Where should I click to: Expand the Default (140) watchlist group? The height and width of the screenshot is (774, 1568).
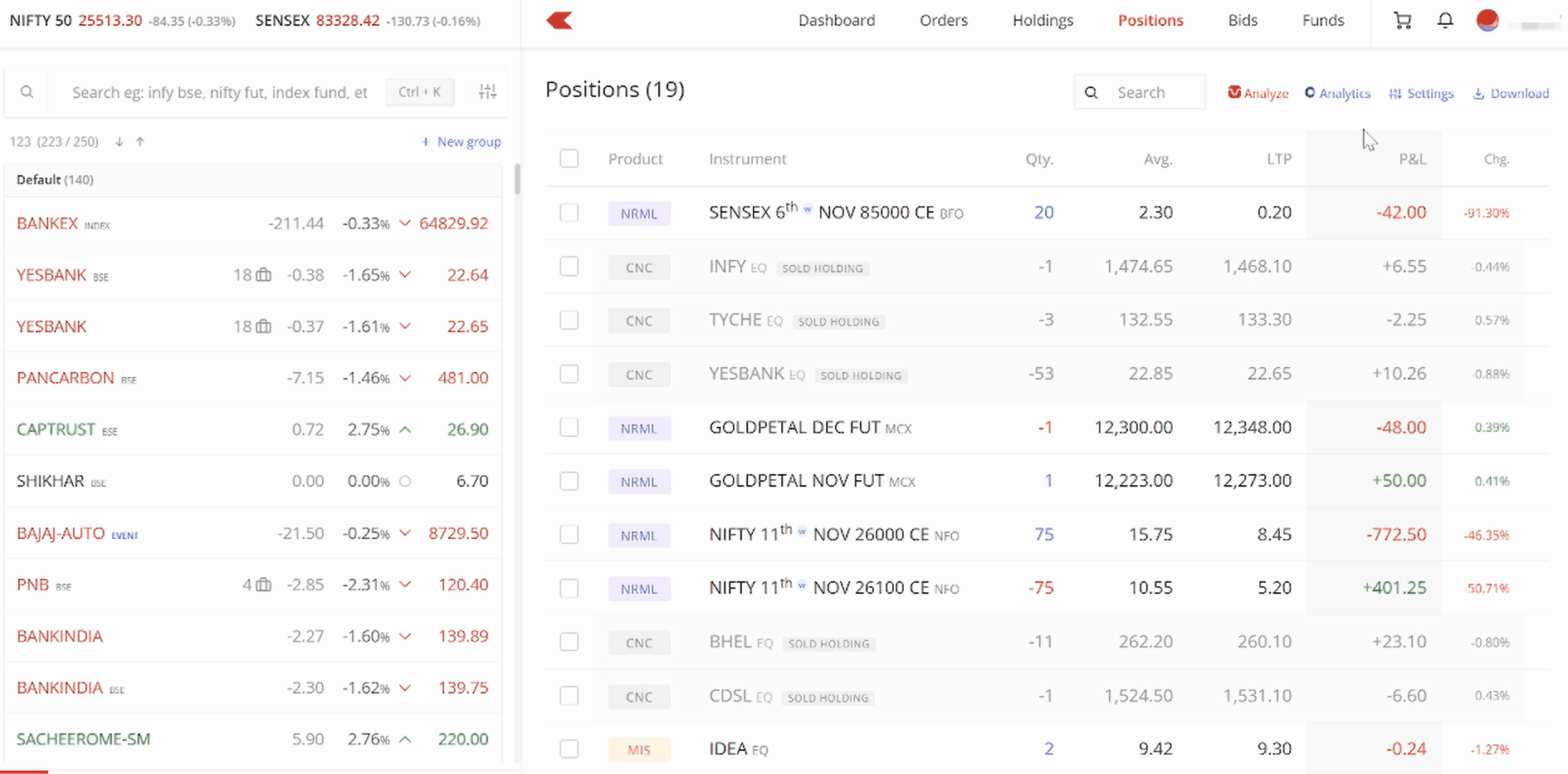tap(55, 179)
